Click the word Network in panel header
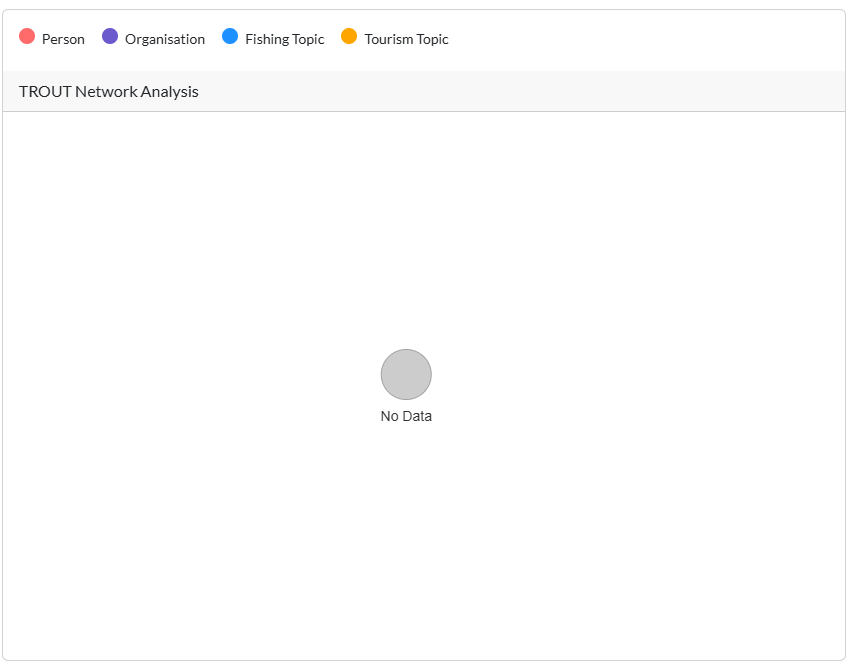 click(105, 92)
